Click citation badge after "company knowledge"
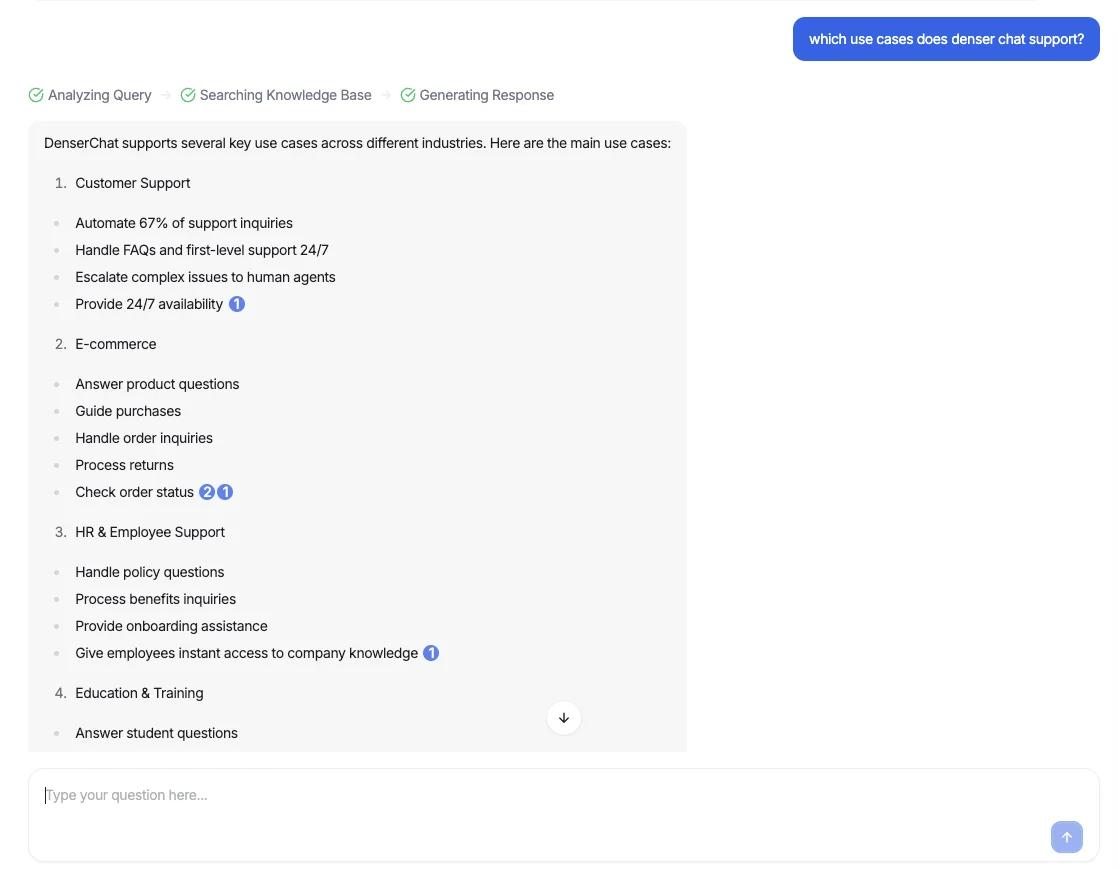Screen dimensions: 1118x869 [431, 652]
